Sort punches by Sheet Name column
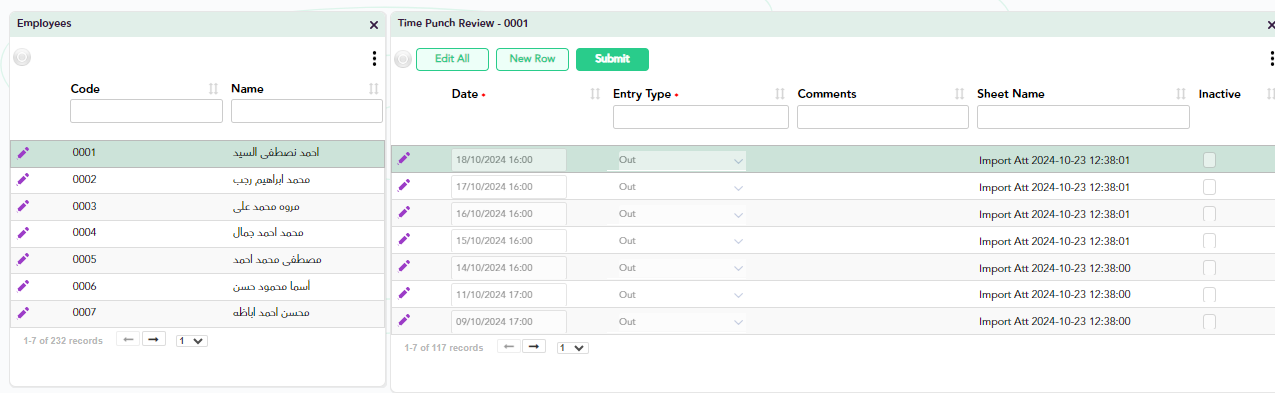 pos(1181,94)
